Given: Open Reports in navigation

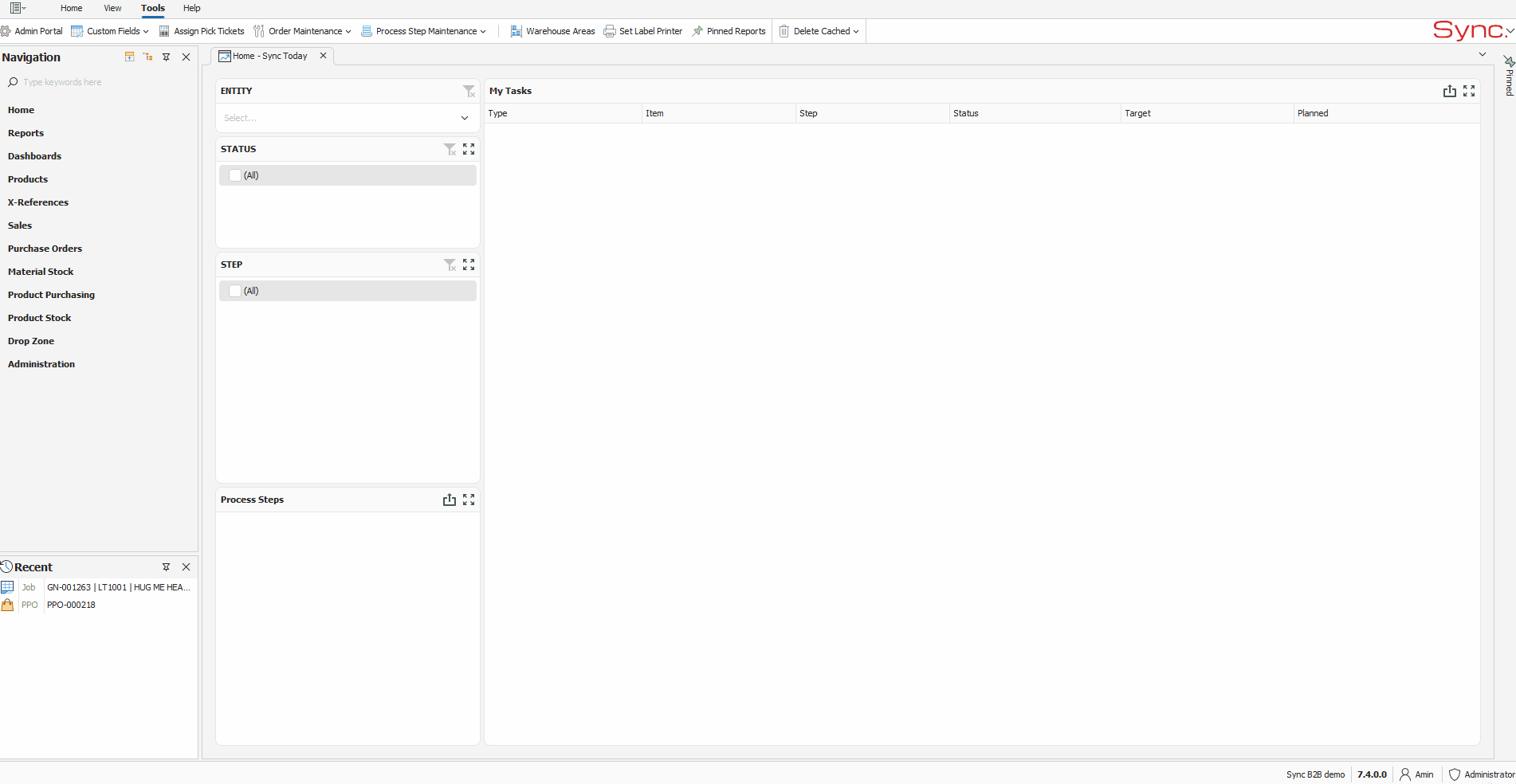Looking at the screenshot, I should click(x=26, y=133).
